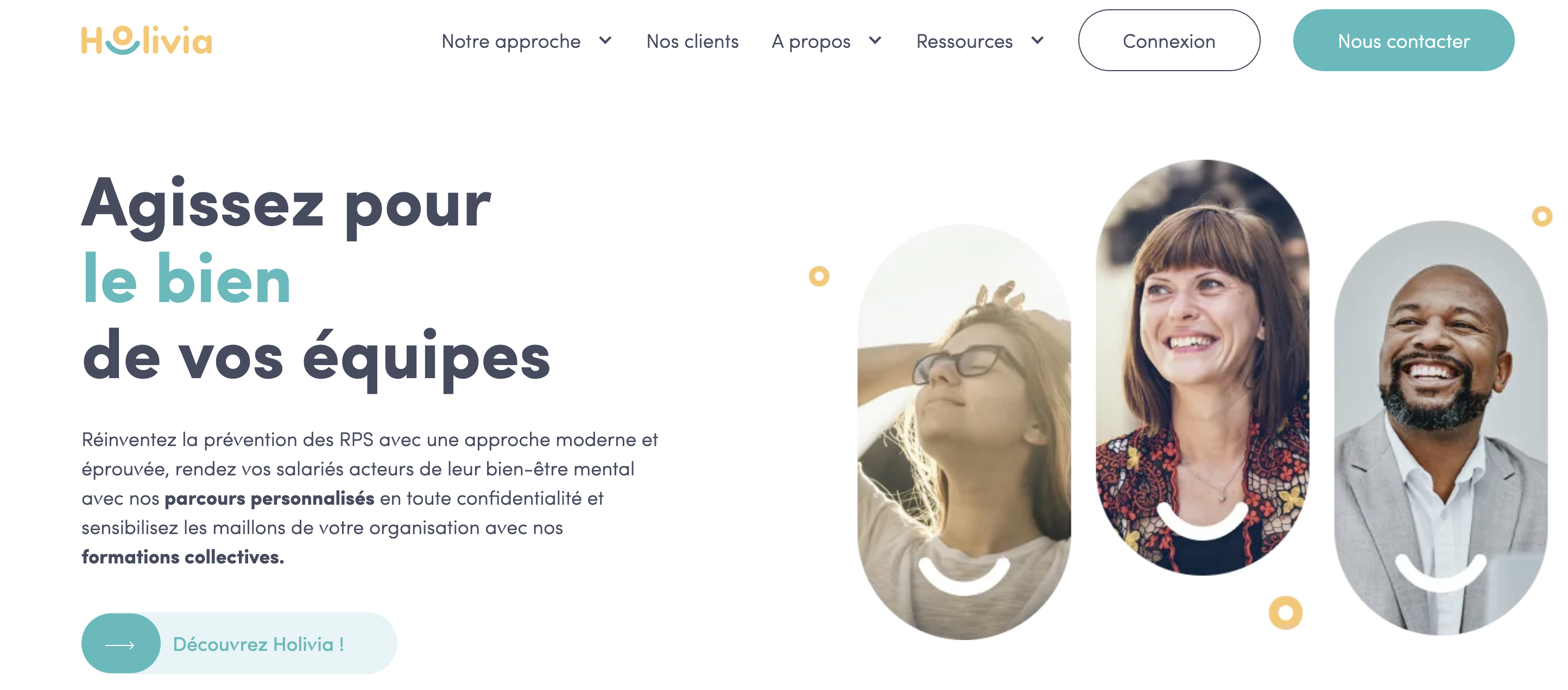Click the Nous contacter button
The width and height of the screenshot is (1568, 690).
click(1403, 40)
